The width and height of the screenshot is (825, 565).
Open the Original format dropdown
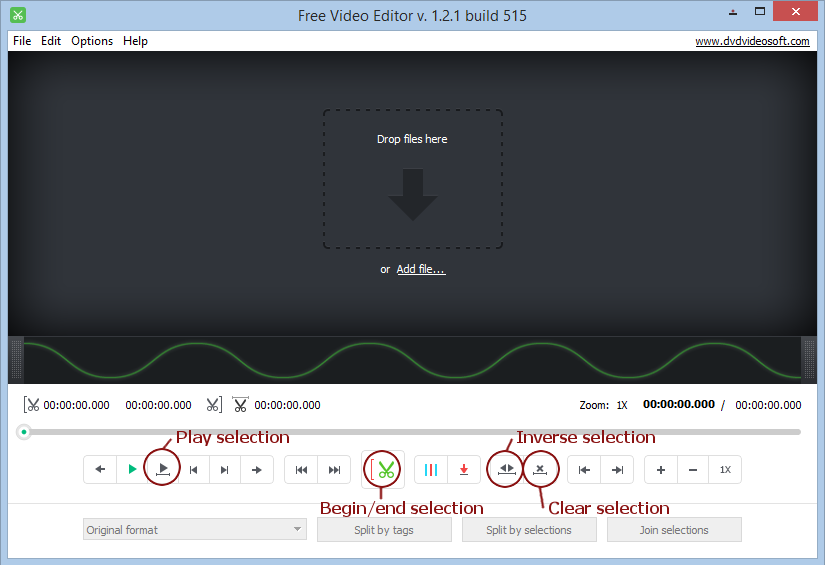coord(195,529)
